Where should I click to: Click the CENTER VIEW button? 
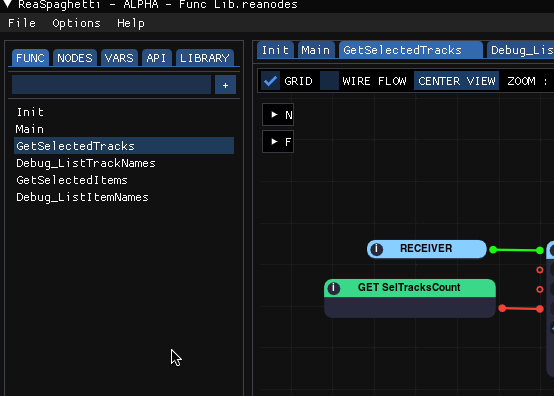click(456, 81)
